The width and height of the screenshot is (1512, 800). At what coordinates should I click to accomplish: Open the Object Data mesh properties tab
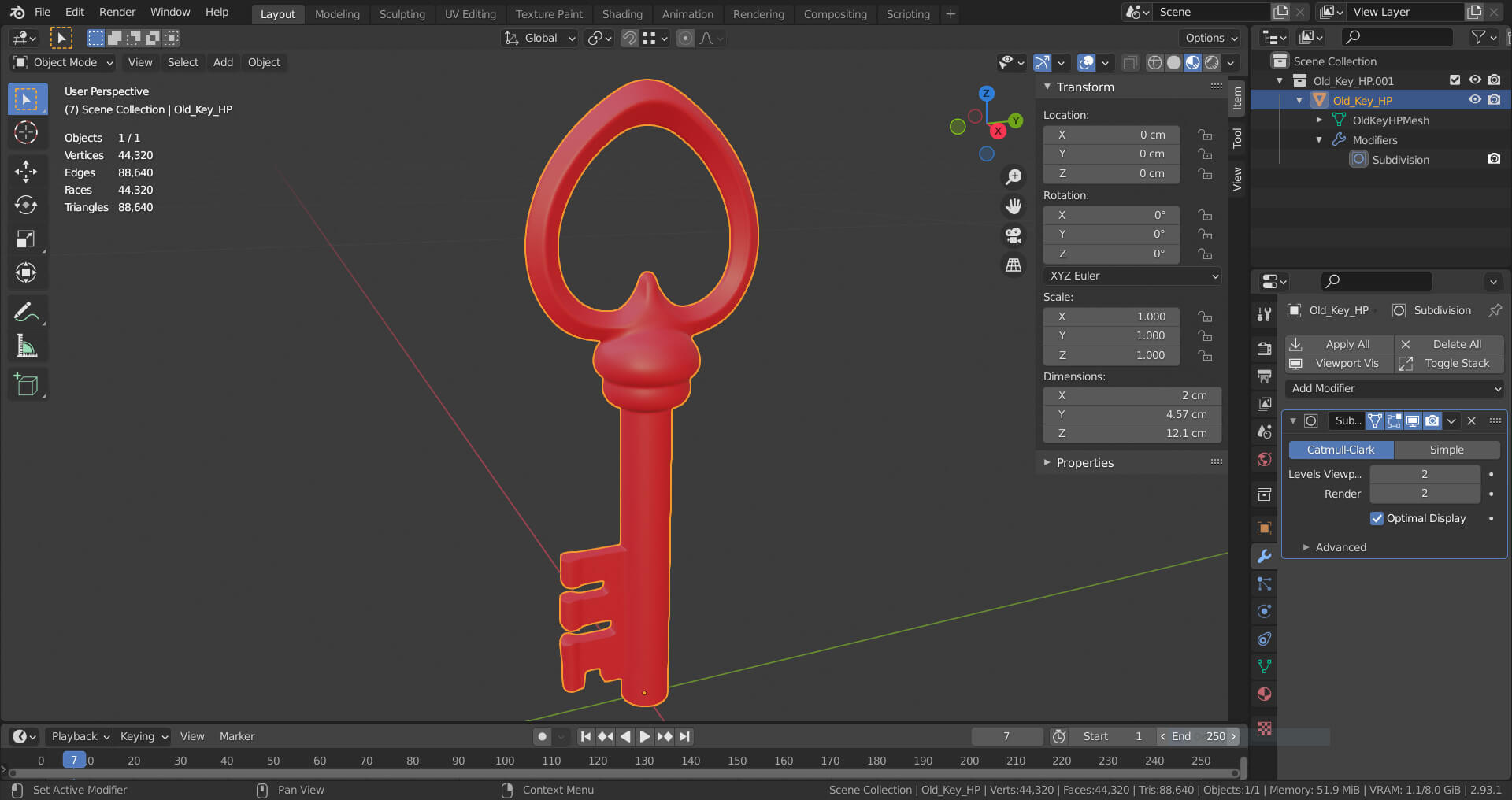pos(1264,666)
